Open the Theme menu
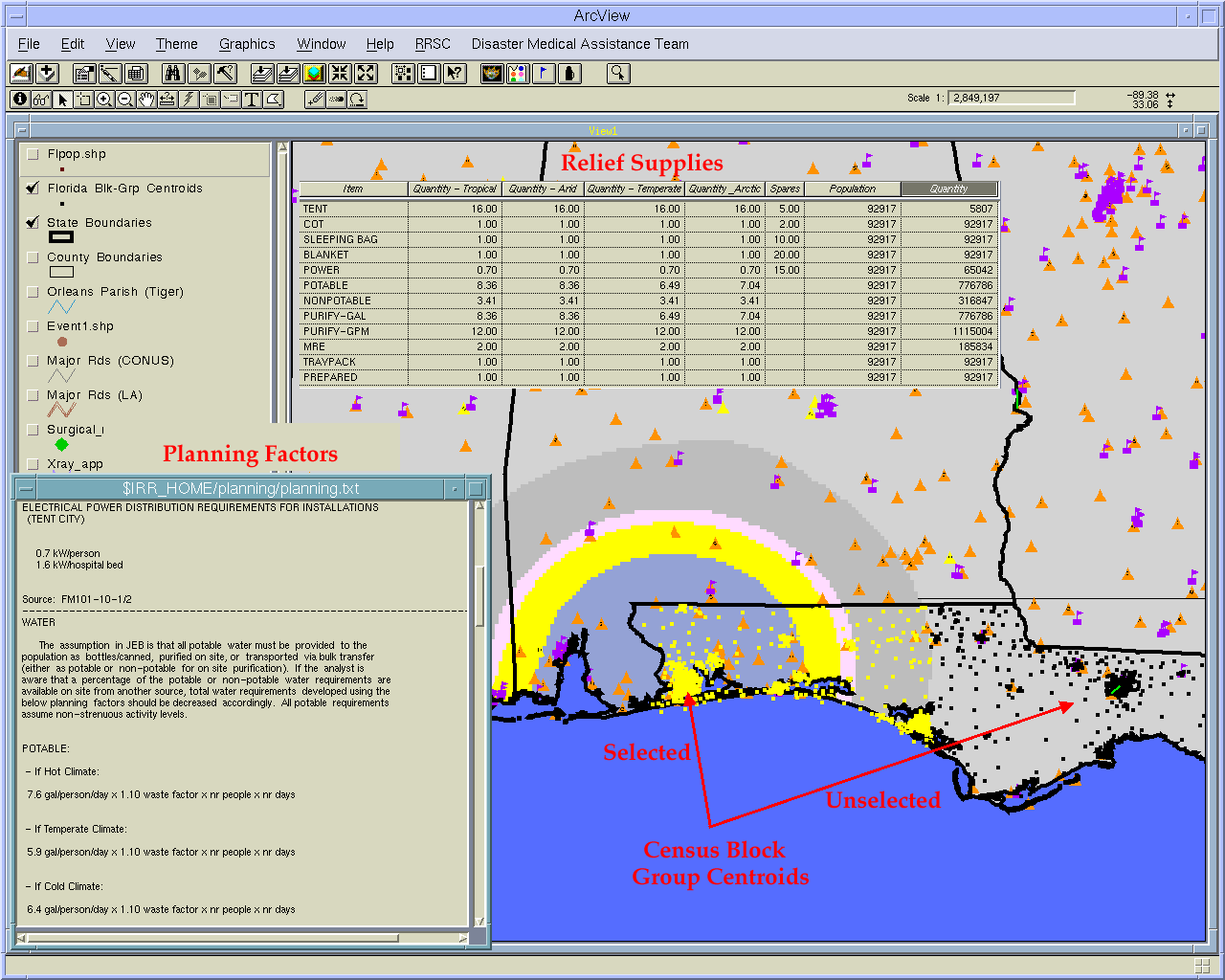 point(177,44)
